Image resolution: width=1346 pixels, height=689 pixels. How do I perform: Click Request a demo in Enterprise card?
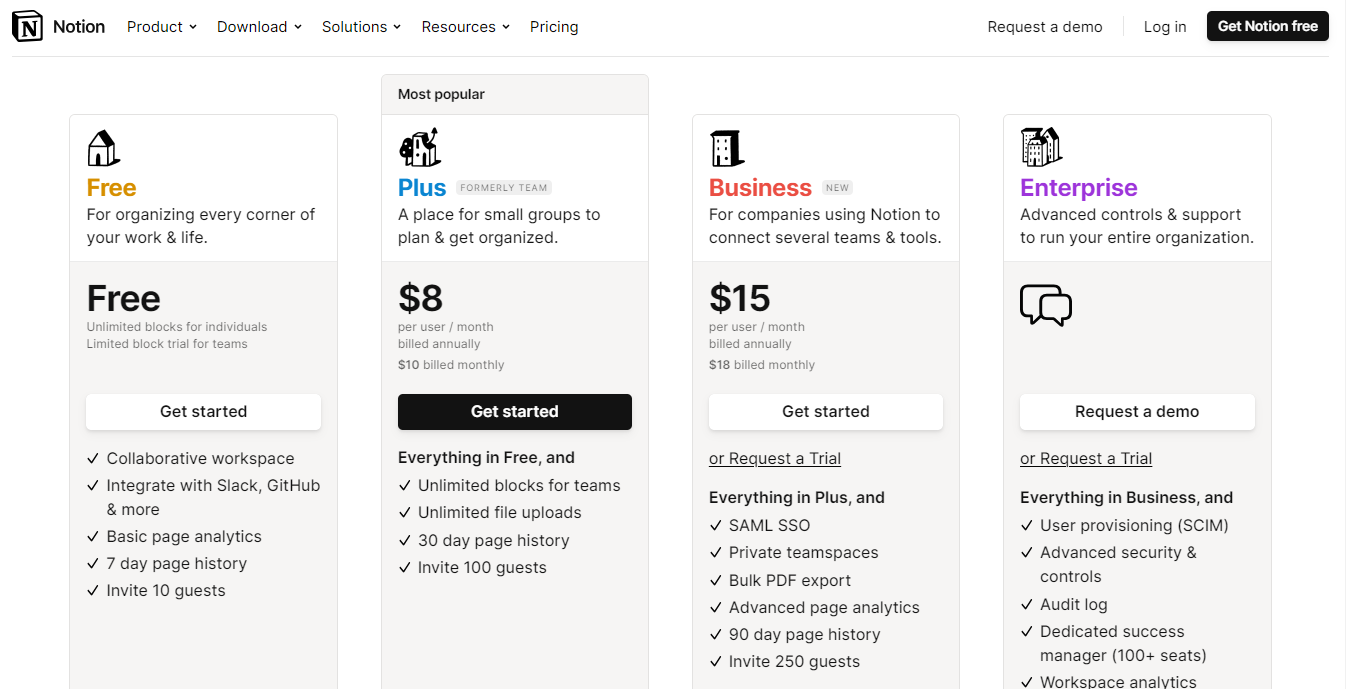click(x=1136, y=412)
